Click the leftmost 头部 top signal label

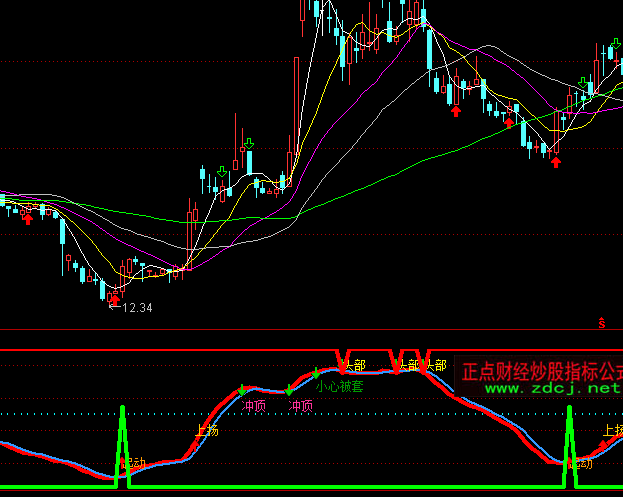pyautogui.click(x=353, y=365)
